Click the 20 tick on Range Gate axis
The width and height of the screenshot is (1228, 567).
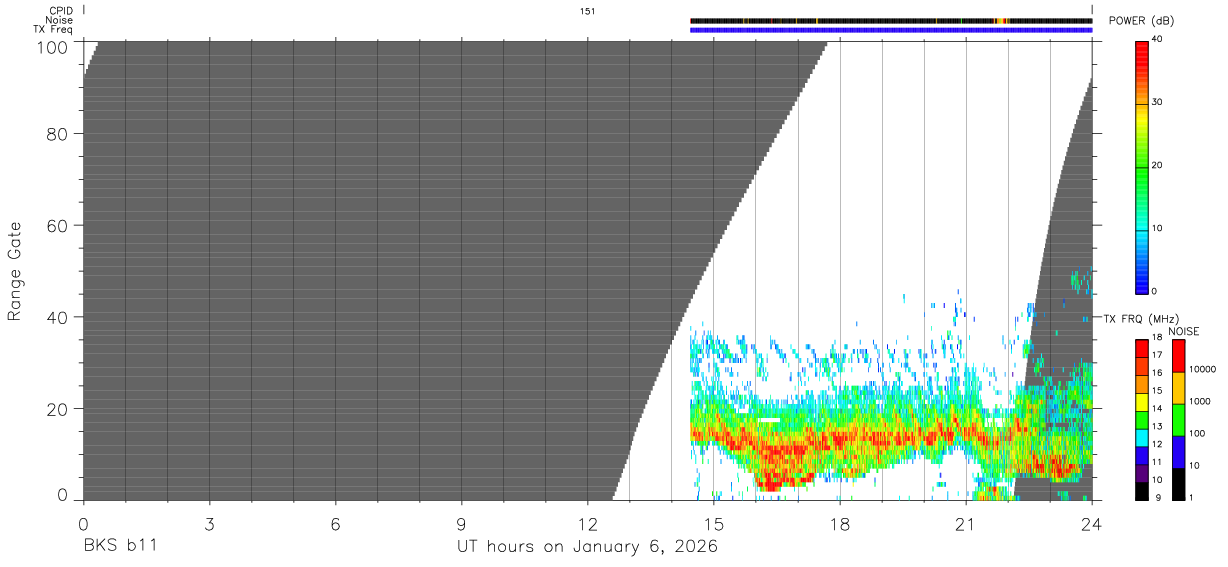pos(57,409)
